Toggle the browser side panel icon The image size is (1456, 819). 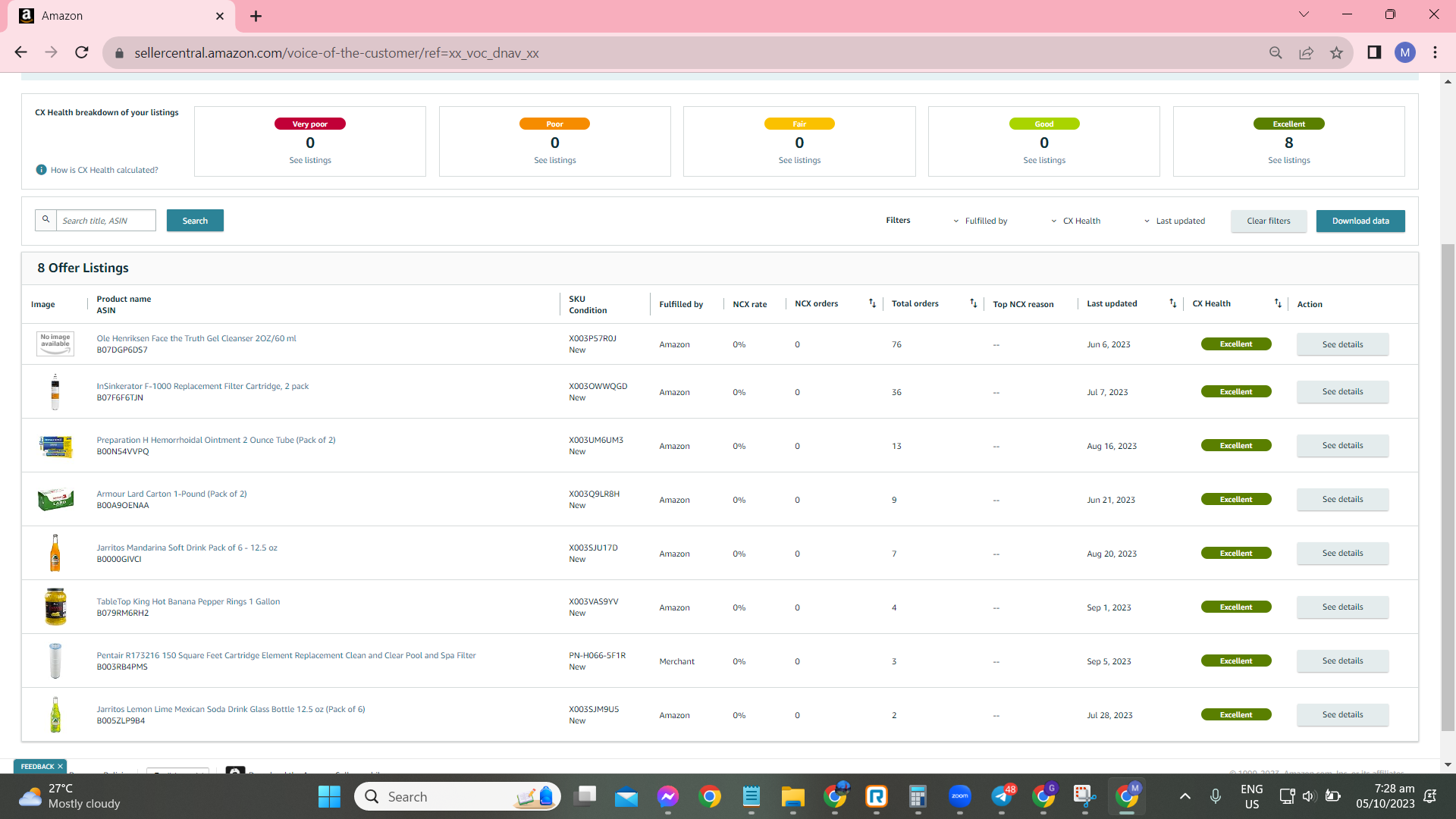click(x=1374, y=52)
